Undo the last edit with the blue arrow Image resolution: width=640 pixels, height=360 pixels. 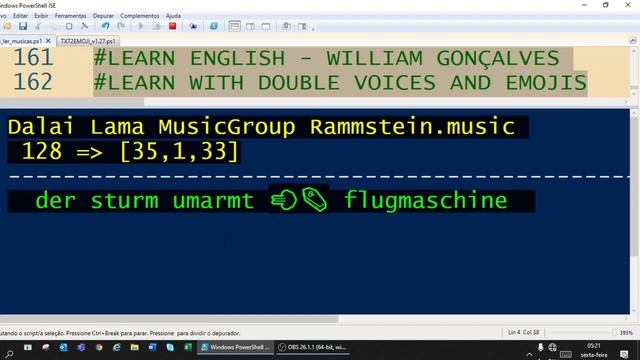[105, 27]
